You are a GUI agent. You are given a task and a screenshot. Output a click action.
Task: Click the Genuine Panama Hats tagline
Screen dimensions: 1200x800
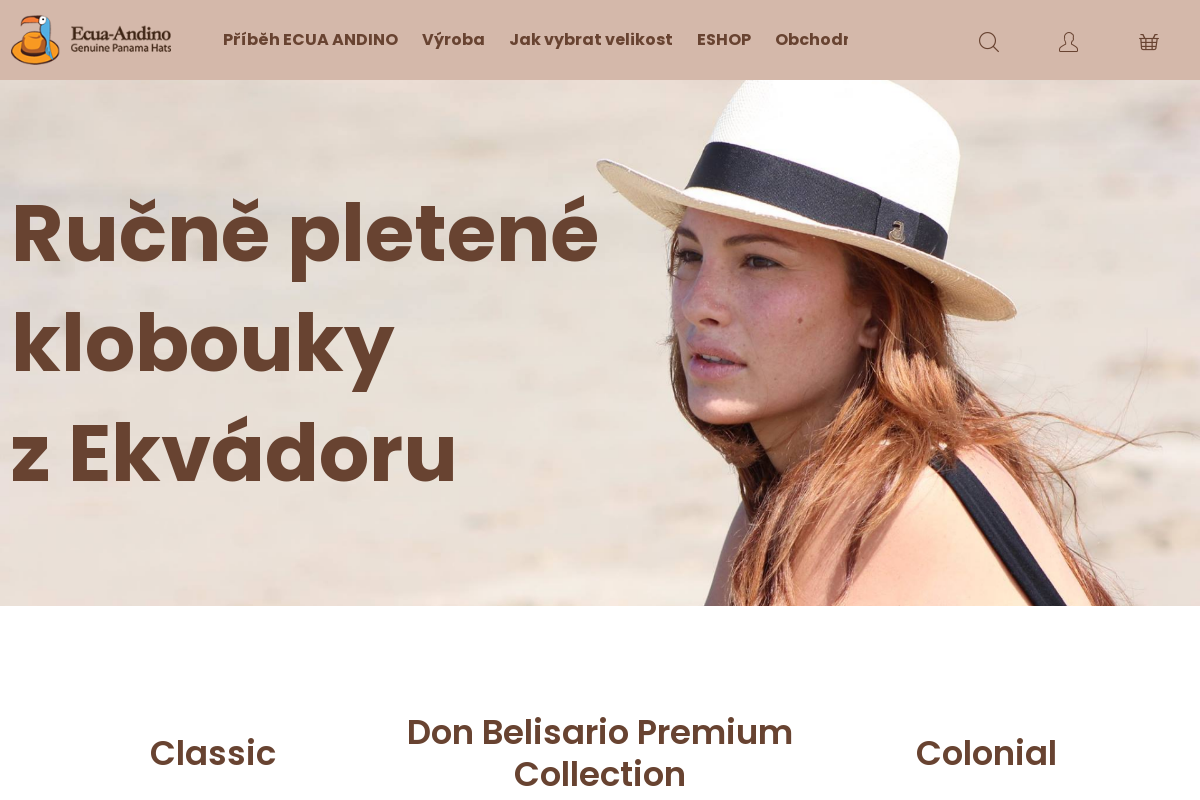pos(121,48)
